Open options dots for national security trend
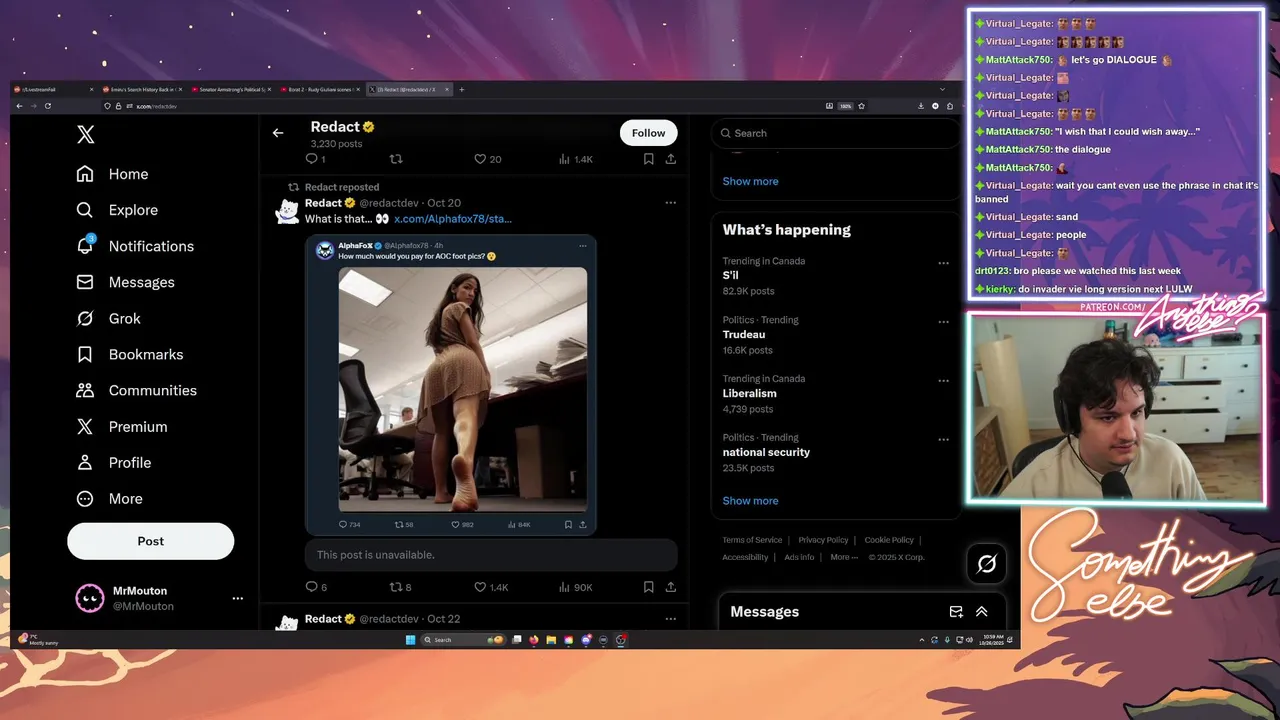 (943, 440)
